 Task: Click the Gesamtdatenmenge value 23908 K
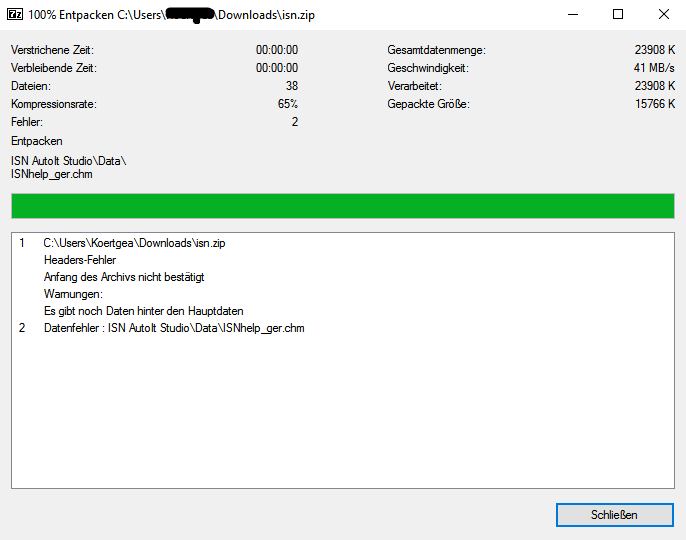tap(655, 50)
